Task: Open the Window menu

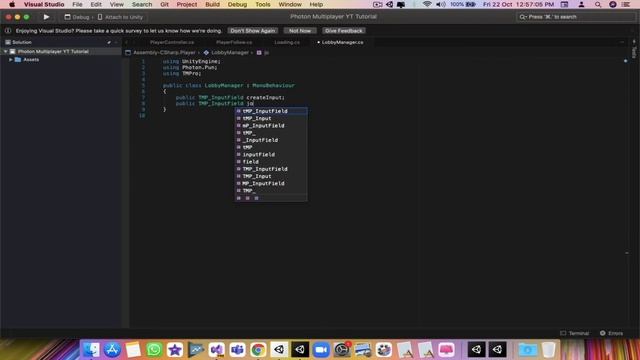Action: point(290,4)
